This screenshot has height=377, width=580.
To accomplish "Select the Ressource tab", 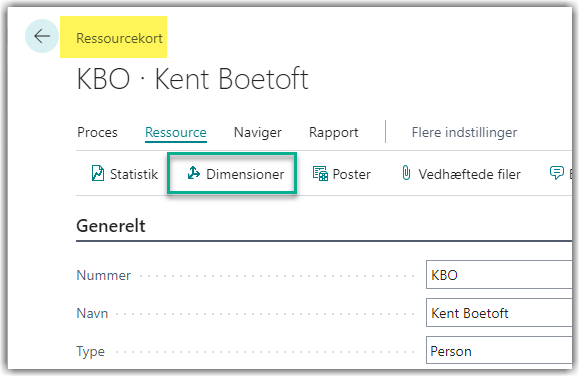I will (176, 132).
